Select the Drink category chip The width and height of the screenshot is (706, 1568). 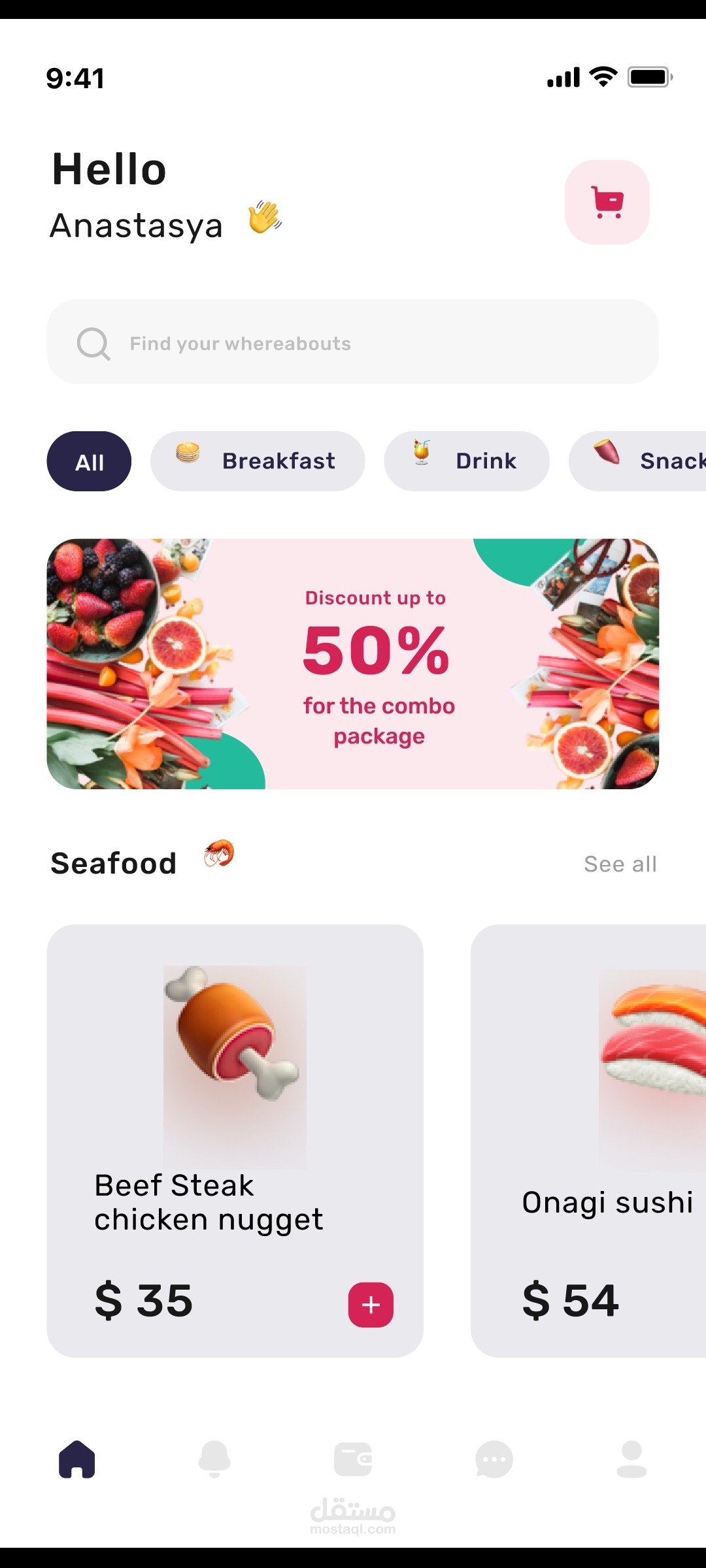pyautogui.click(x=467, y=461)
